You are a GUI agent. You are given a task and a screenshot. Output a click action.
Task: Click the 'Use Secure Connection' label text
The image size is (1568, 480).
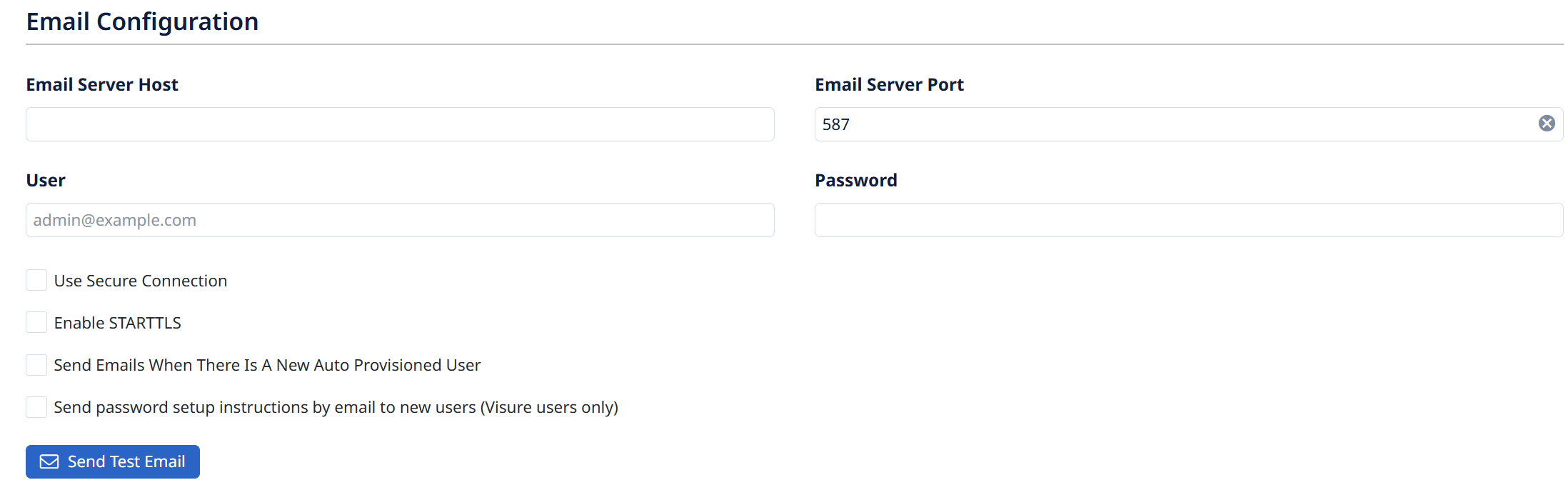click(141, 281)
